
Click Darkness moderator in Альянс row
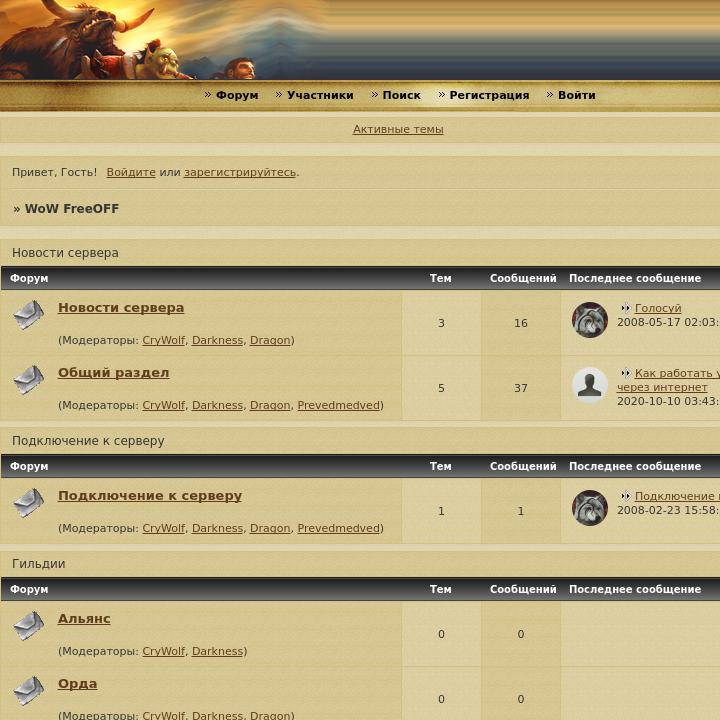click(x=217, y=652)
